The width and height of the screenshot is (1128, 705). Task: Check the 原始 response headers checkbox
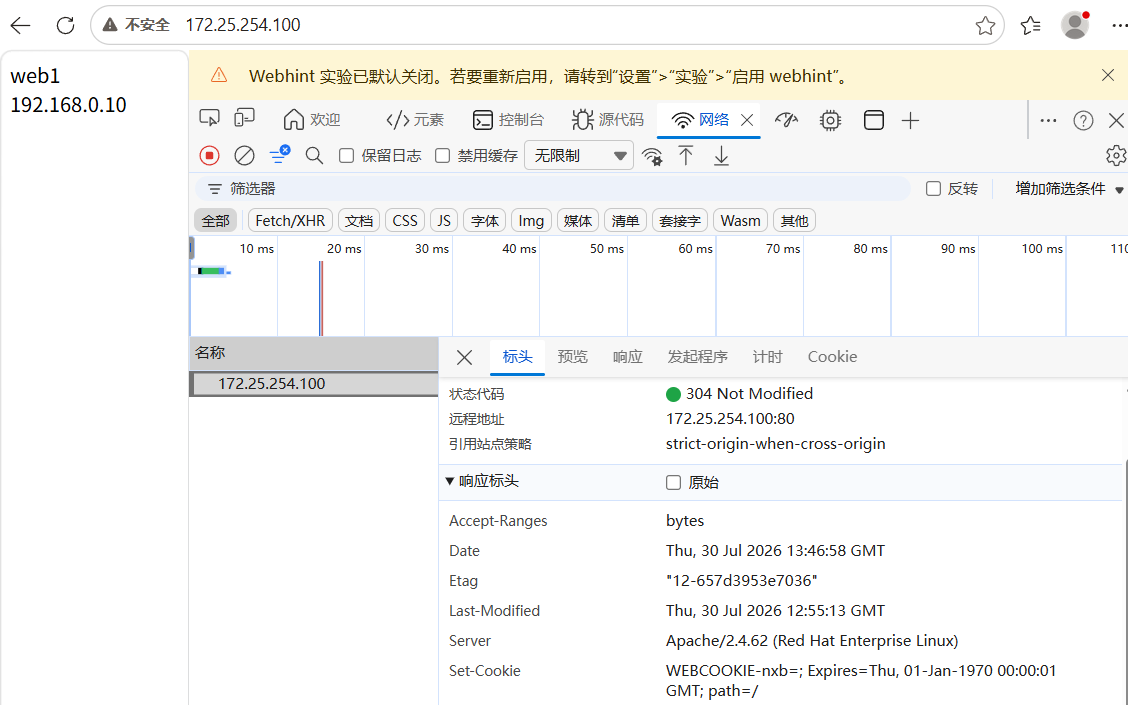click(x=673, y=482)
